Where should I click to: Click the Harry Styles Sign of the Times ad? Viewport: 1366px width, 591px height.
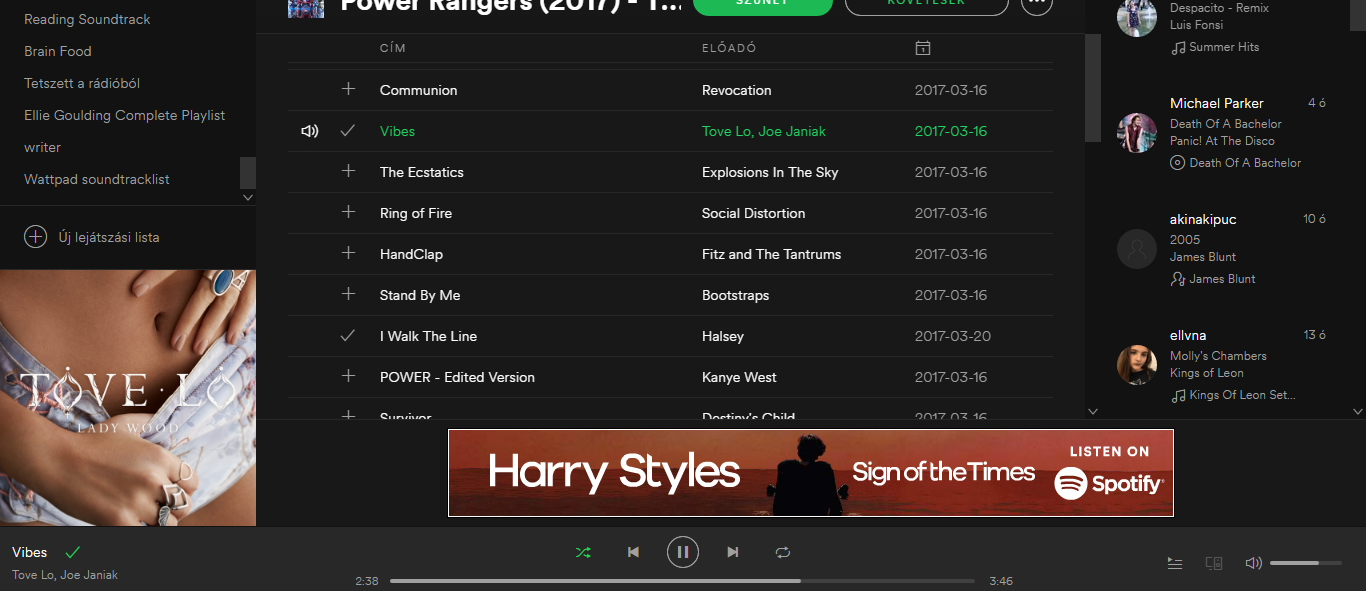click(x=811, y=473)
